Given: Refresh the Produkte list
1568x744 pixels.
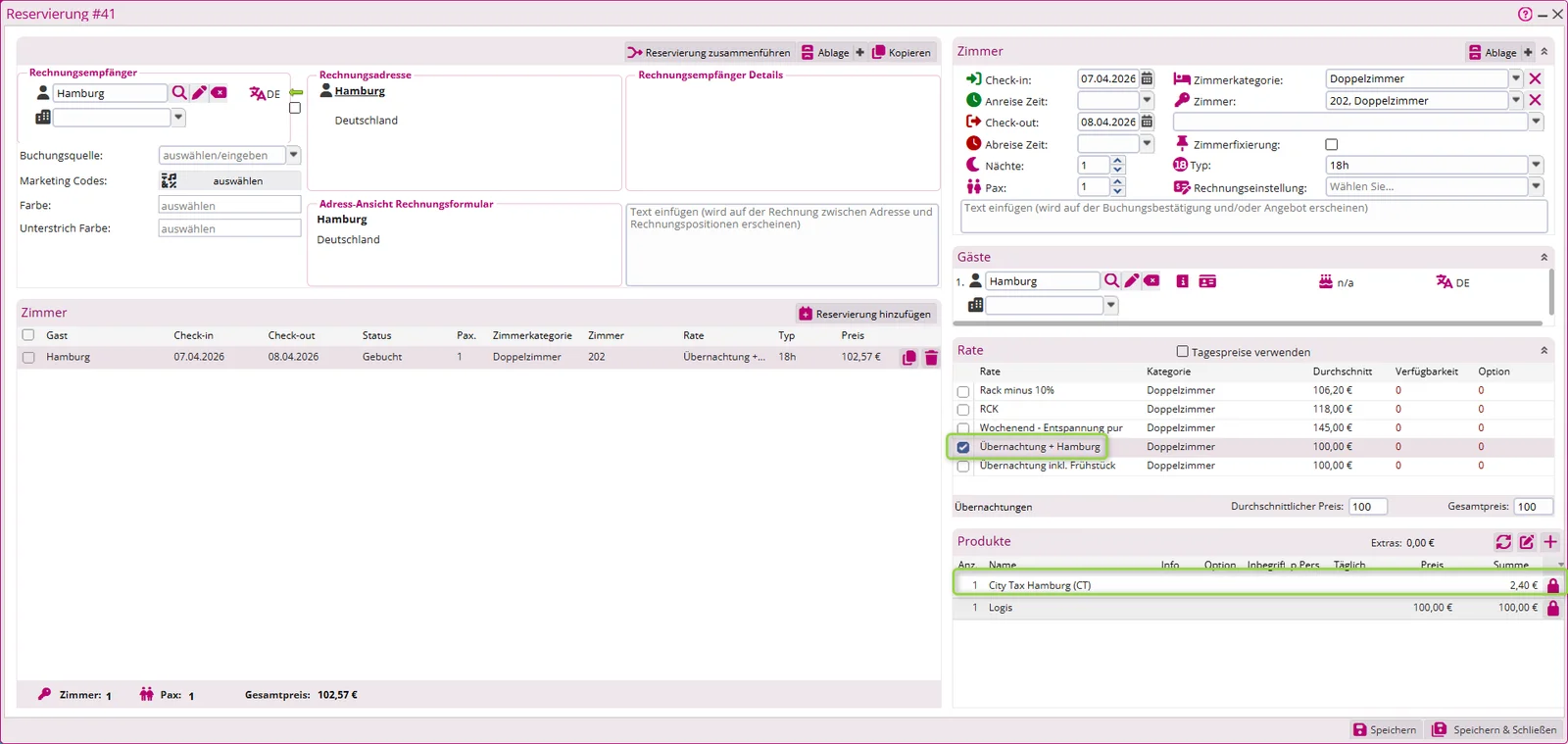Looking at the screenshot, I should click(1503, 542).
